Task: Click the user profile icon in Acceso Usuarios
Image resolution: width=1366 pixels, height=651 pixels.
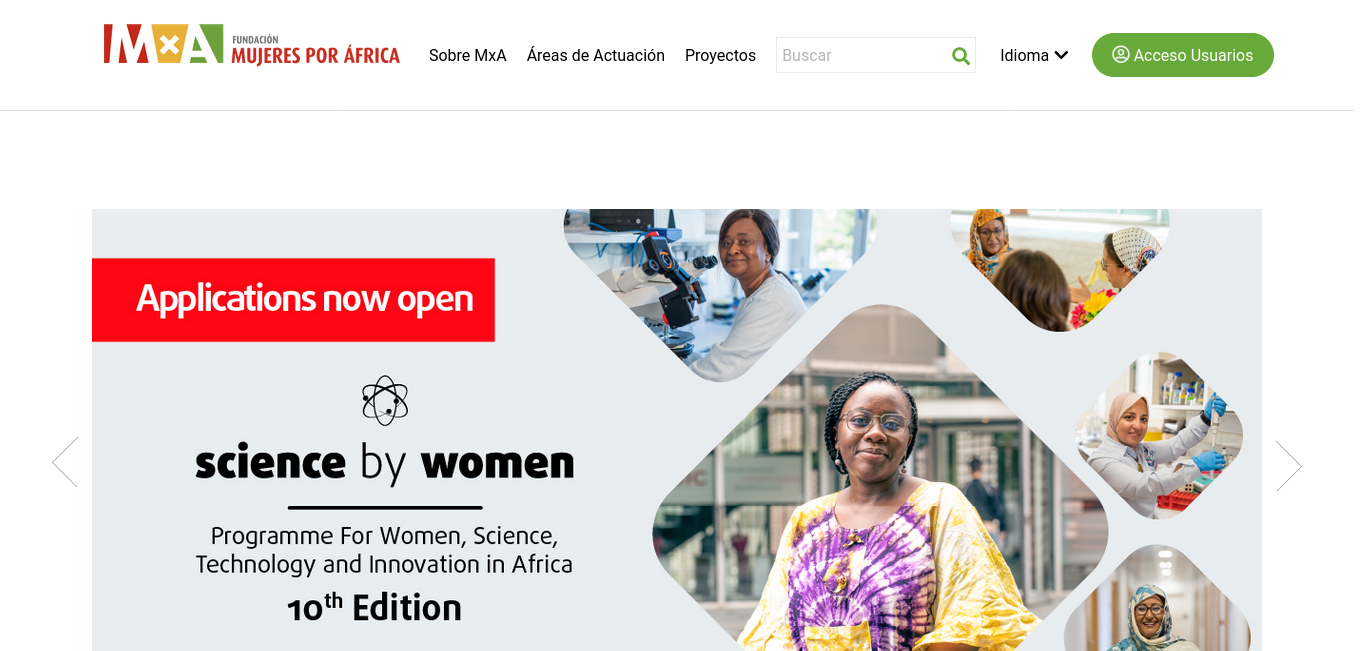Action: pyautogui.click(x=1121, y=54)
